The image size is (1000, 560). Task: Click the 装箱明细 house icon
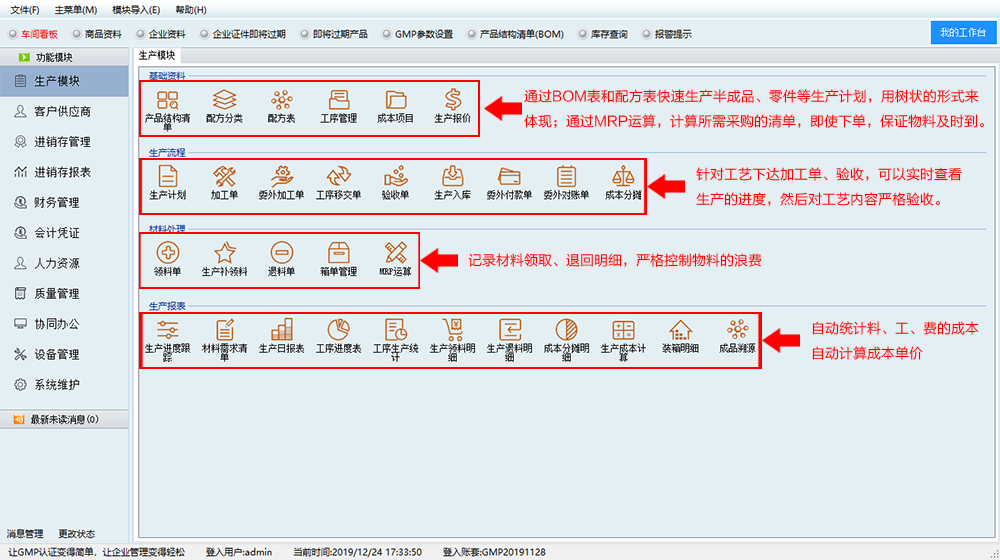coord(680,330)
